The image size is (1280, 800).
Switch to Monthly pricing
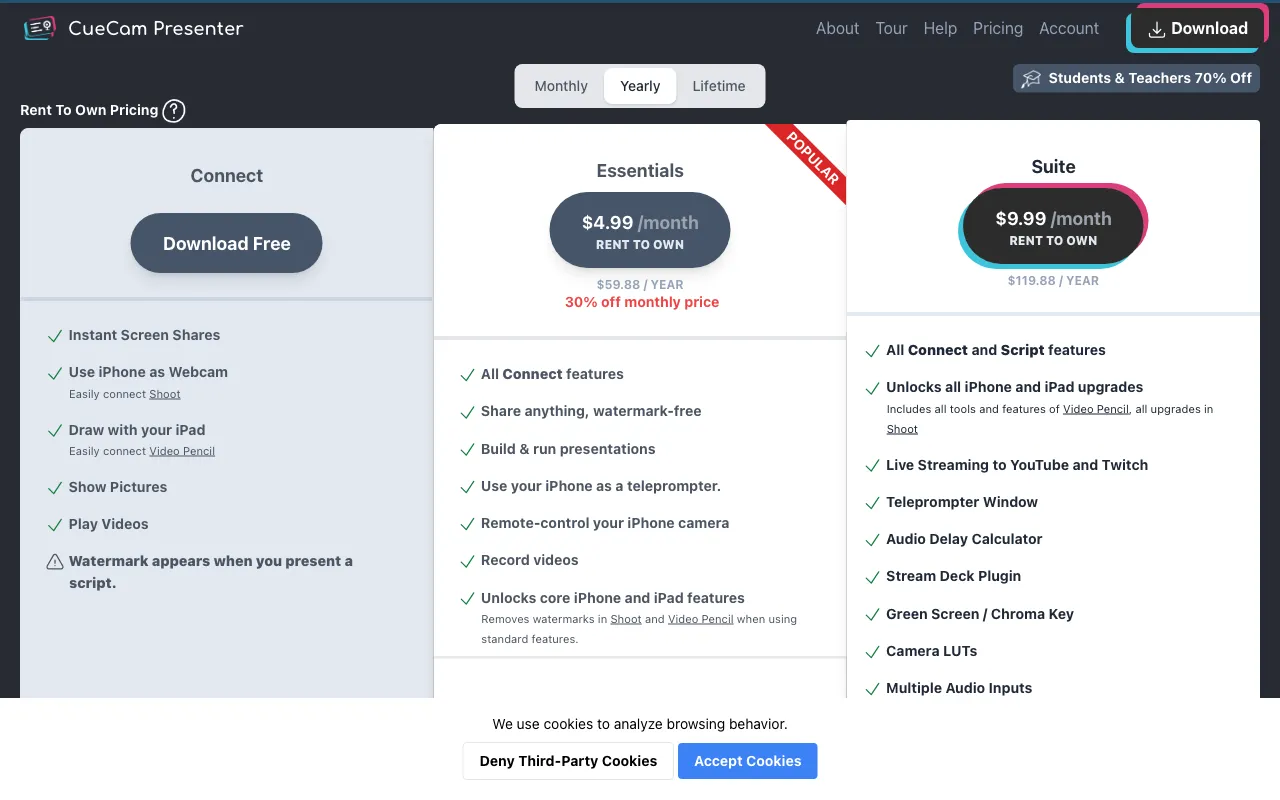561,86
